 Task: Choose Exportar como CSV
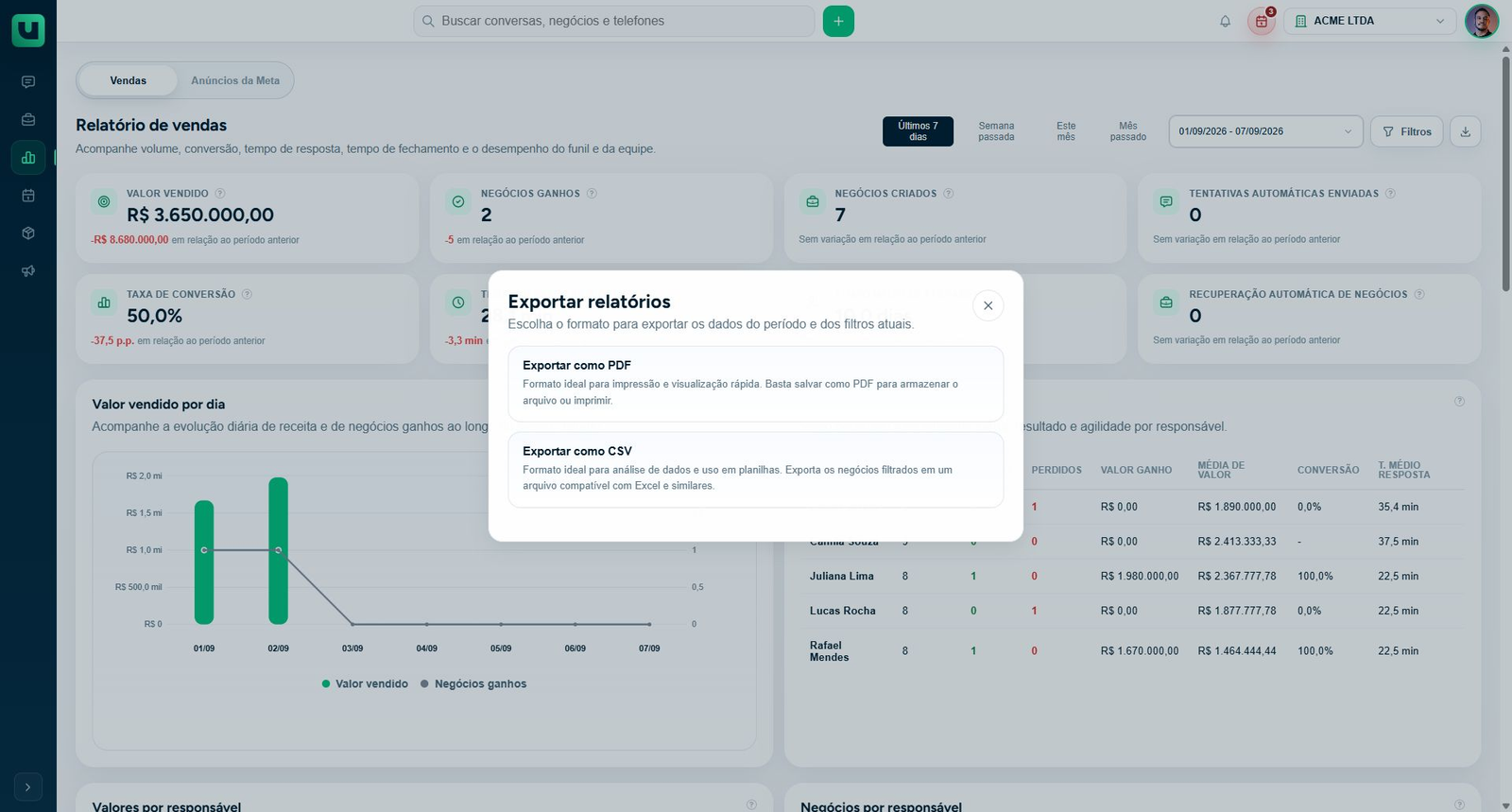pyautogui.click(x=756, y=470)
